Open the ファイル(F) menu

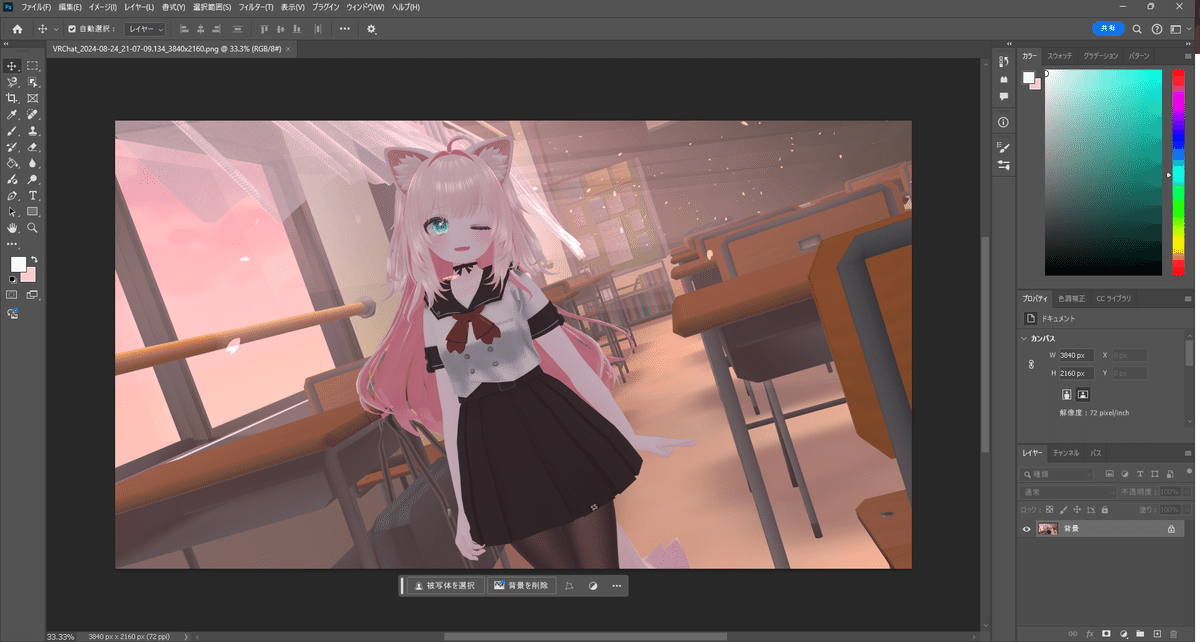tap(36, 7)
